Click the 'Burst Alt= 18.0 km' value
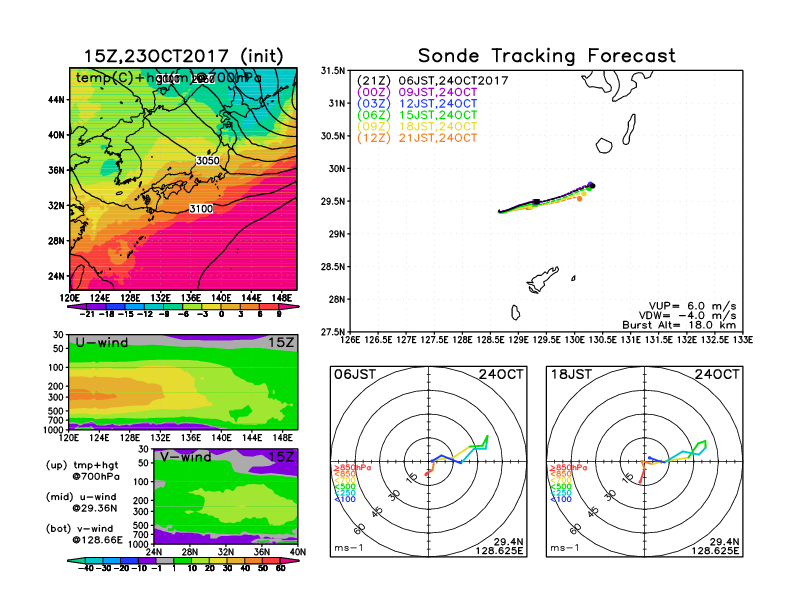Screen dimensions: 792x612 (x=679, y=325)
